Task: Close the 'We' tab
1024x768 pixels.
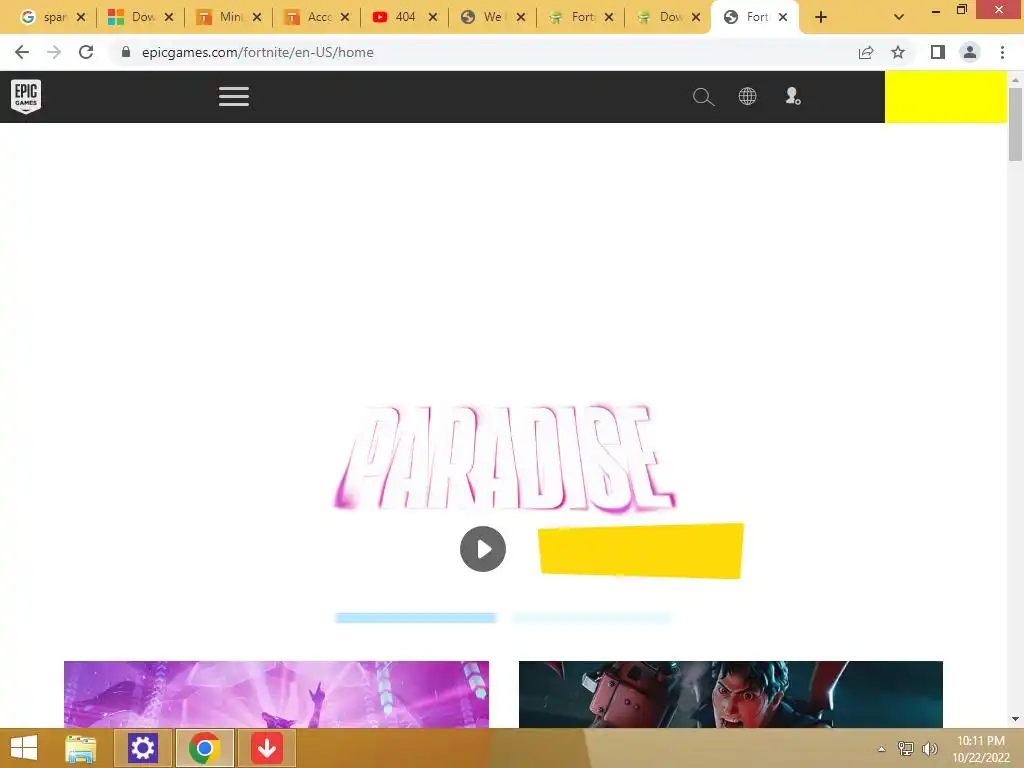Action: [x=521, y=17]
